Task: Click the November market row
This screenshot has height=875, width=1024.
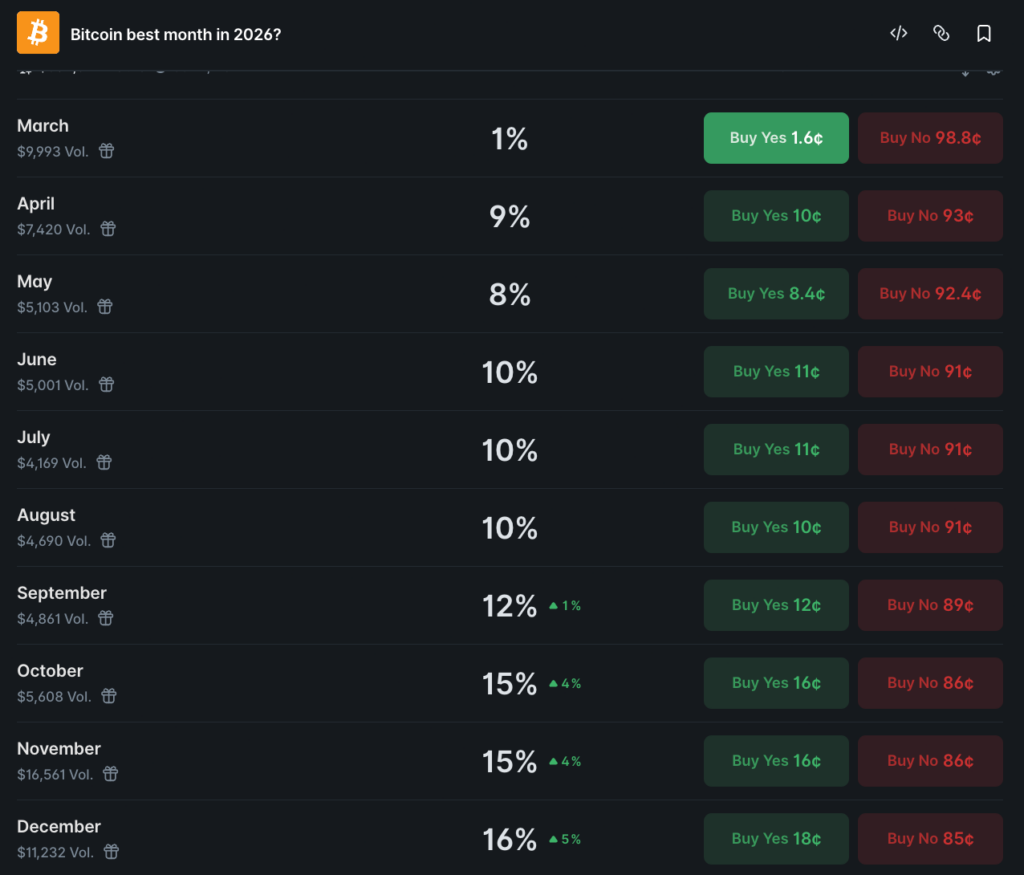Action: [350, 760]
